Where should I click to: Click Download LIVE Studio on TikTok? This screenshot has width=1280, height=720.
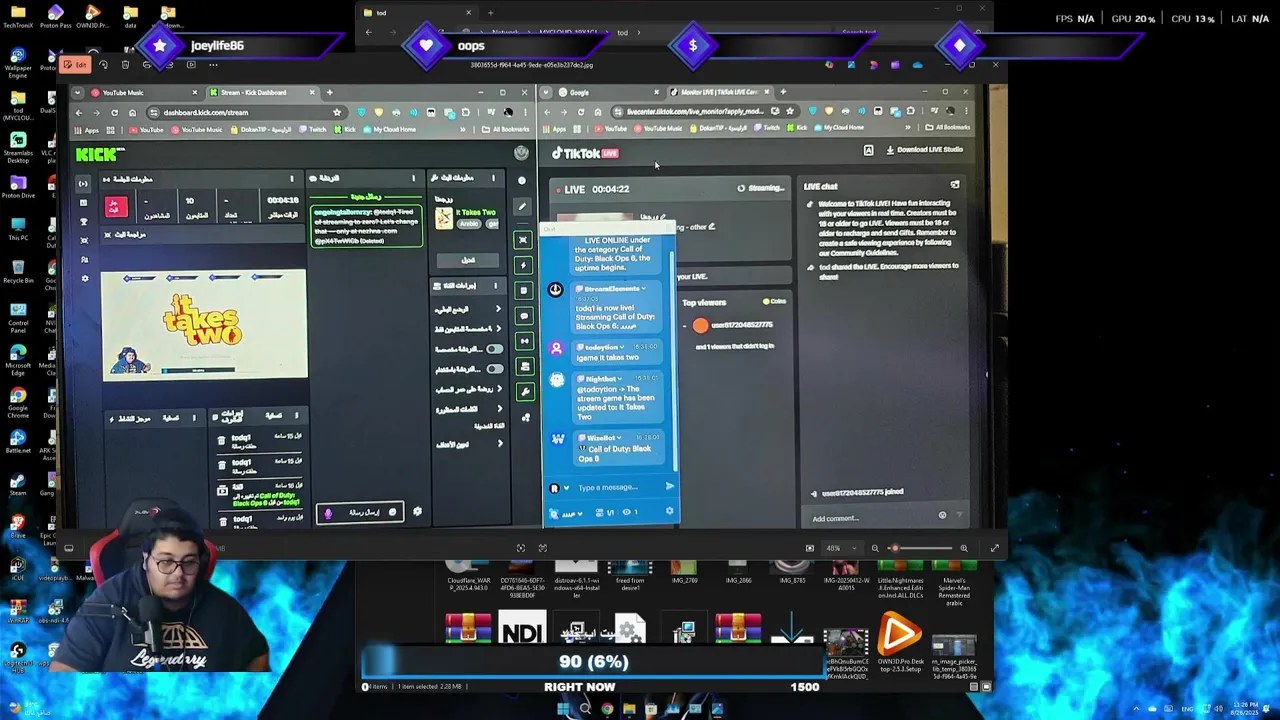pos(925,150)
